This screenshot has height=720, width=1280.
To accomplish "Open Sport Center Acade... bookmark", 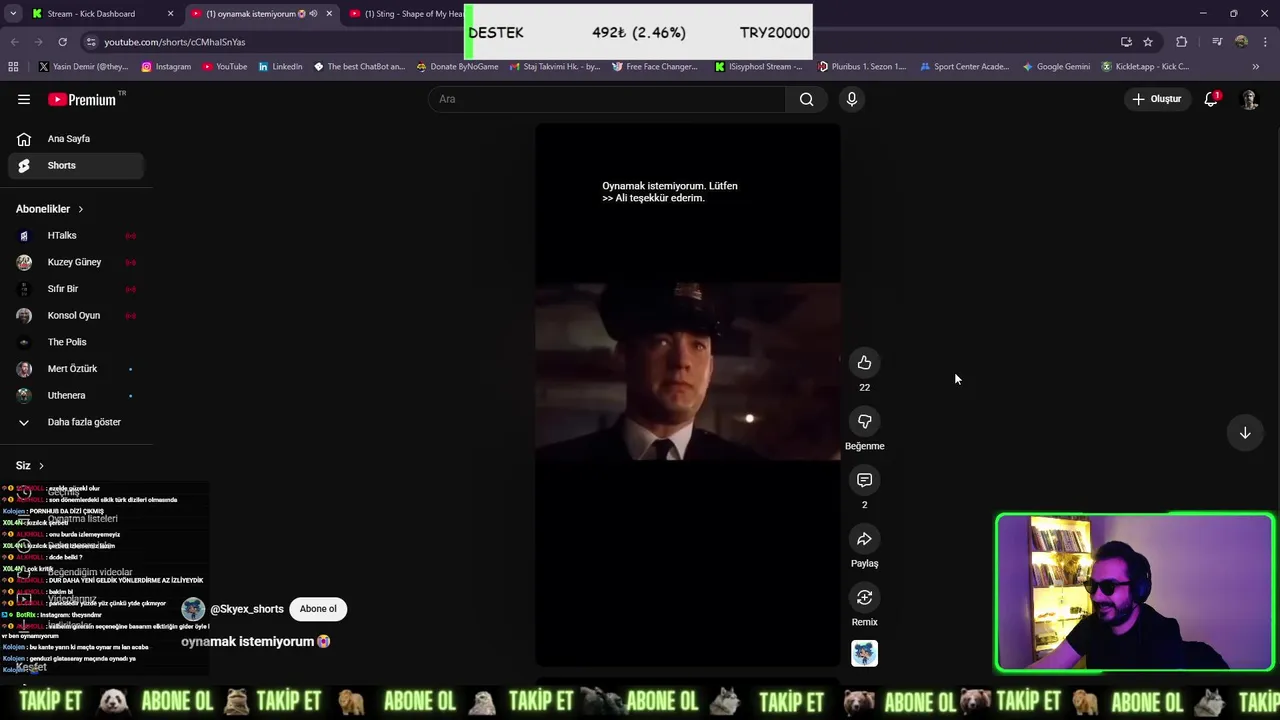I will coord(964,67).
